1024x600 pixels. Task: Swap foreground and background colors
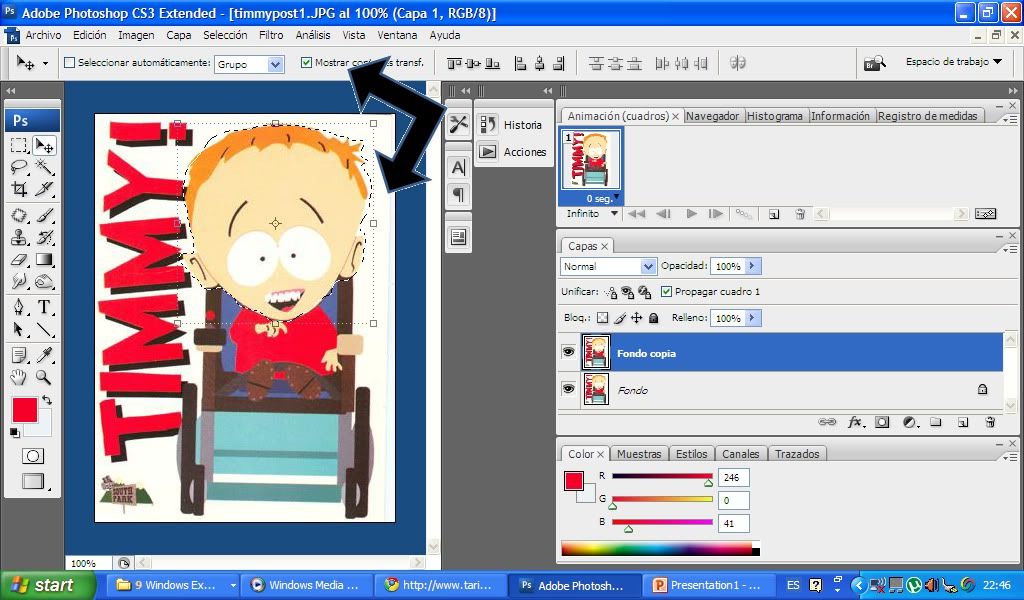coord(47,400)
